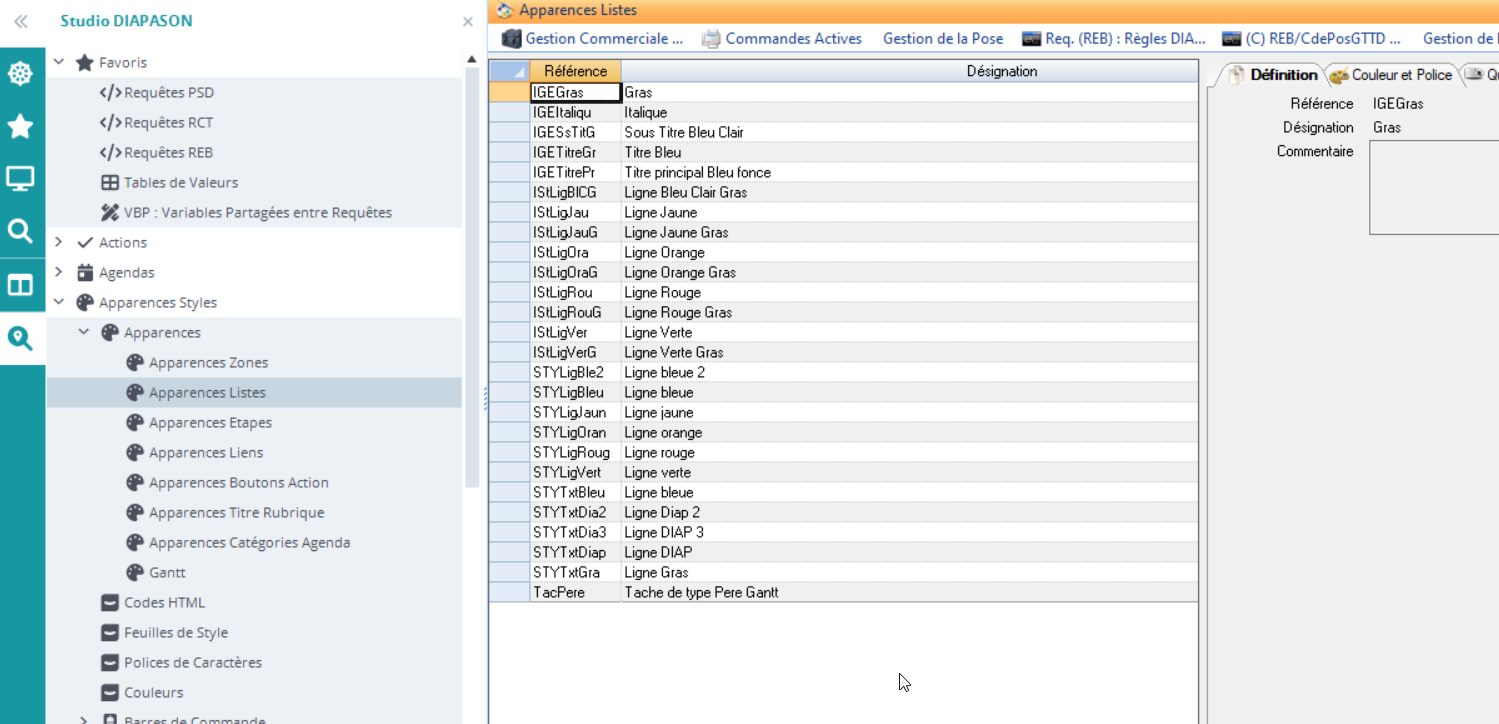Open Req. (REB) Règles DIA shortcut
Viewport: 1499px width, 724px height.
[x=1114, y=39]
